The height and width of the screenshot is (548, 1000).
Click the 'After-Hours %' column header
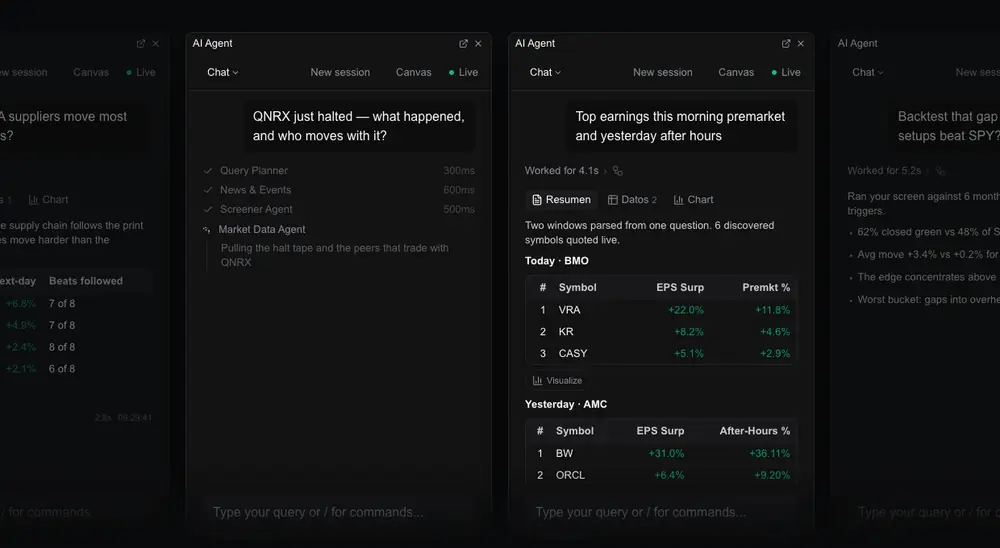click(754, 431)
